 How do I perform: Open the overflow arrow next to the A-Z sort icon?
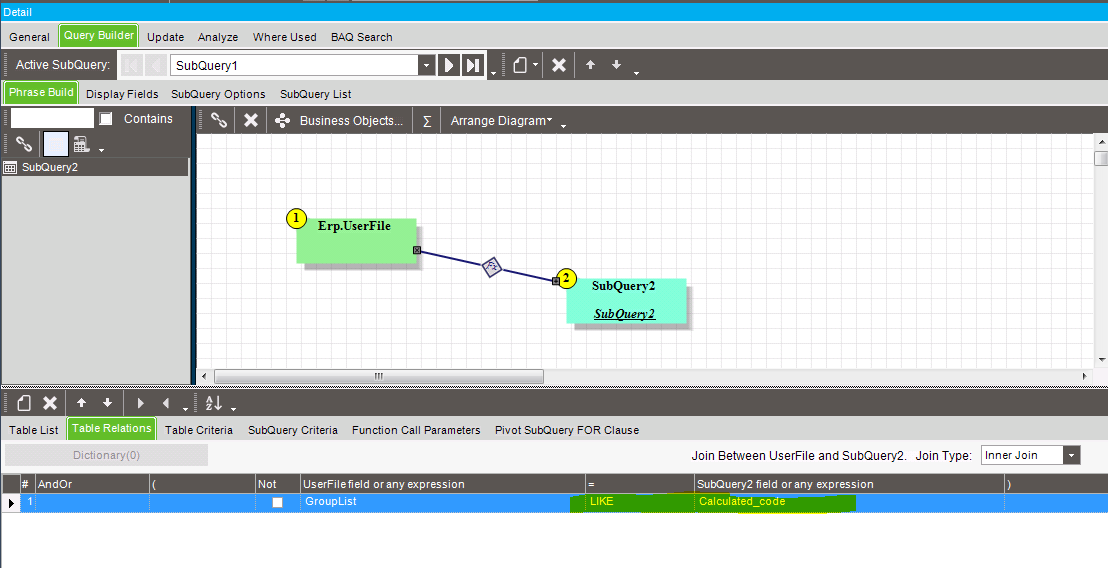233,408
